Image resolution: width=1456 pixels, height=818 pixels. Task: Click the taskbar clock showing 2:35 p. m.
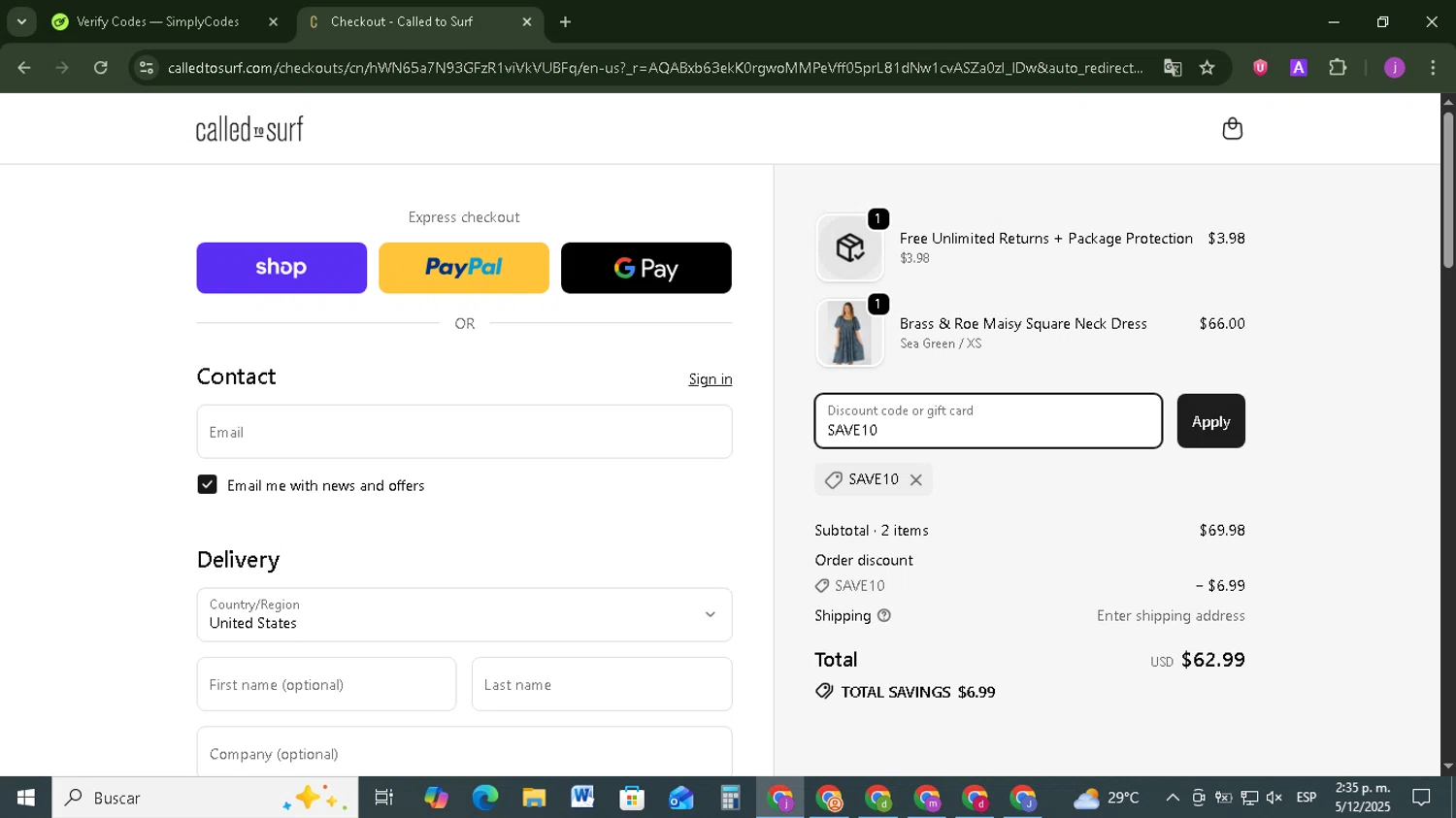pos(1363,798)
